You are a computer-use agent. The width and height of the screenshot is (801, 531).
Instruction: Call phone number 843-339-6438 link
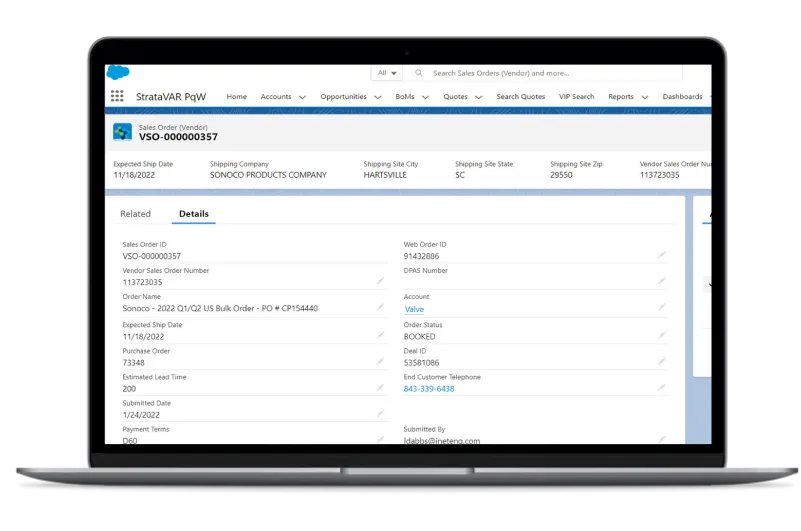coord(429,389)
